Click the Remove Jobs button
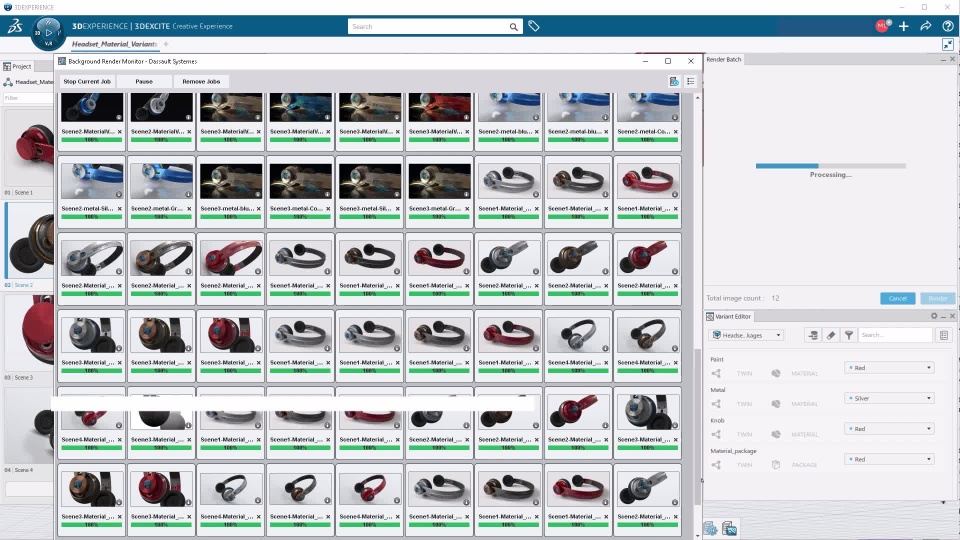Viewport: 960px width, 540px height. click(x=201, y=81)
